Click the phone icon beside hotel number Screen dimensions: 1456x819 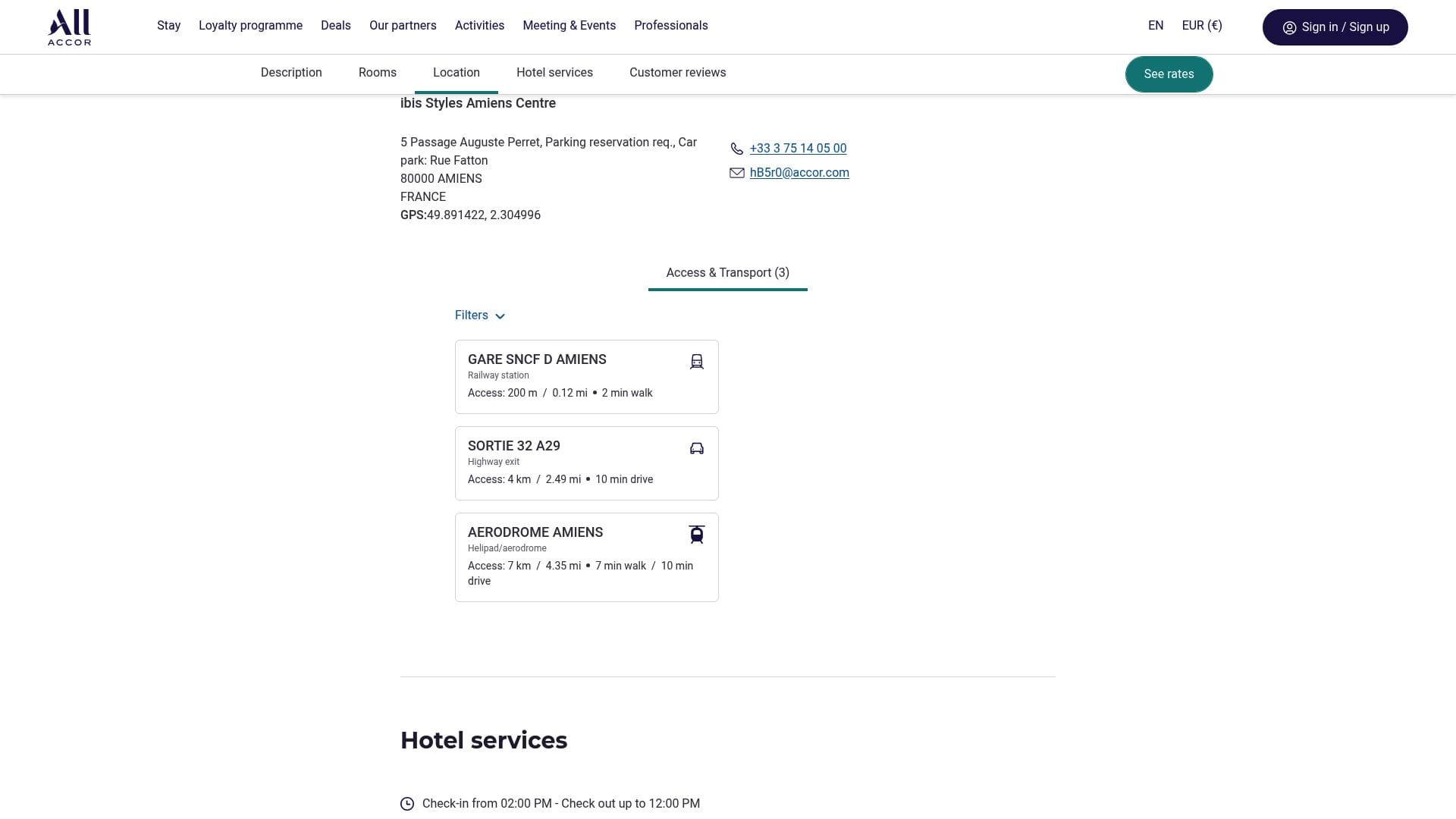point(736,149)
